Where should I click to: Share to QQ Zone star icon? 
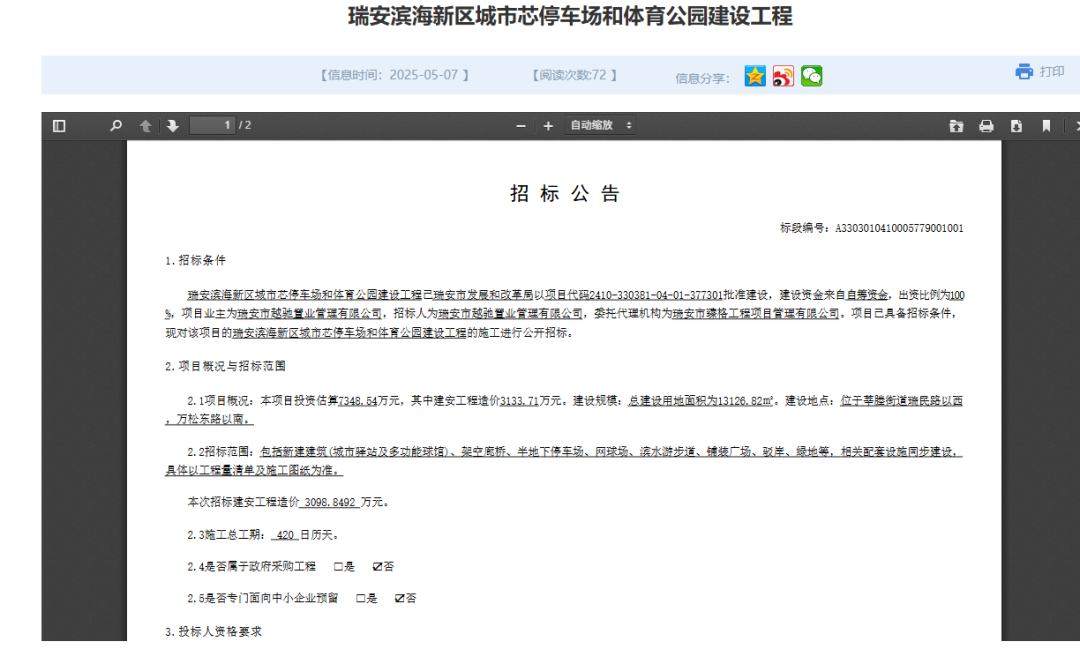(755, 77)
